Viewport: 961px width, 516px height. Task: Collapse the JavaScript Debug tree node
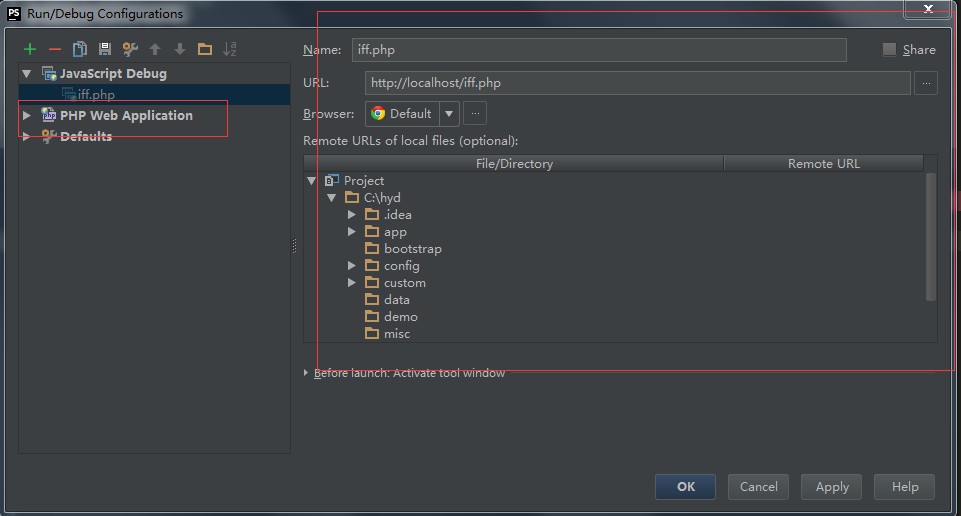tap(27, 74)
